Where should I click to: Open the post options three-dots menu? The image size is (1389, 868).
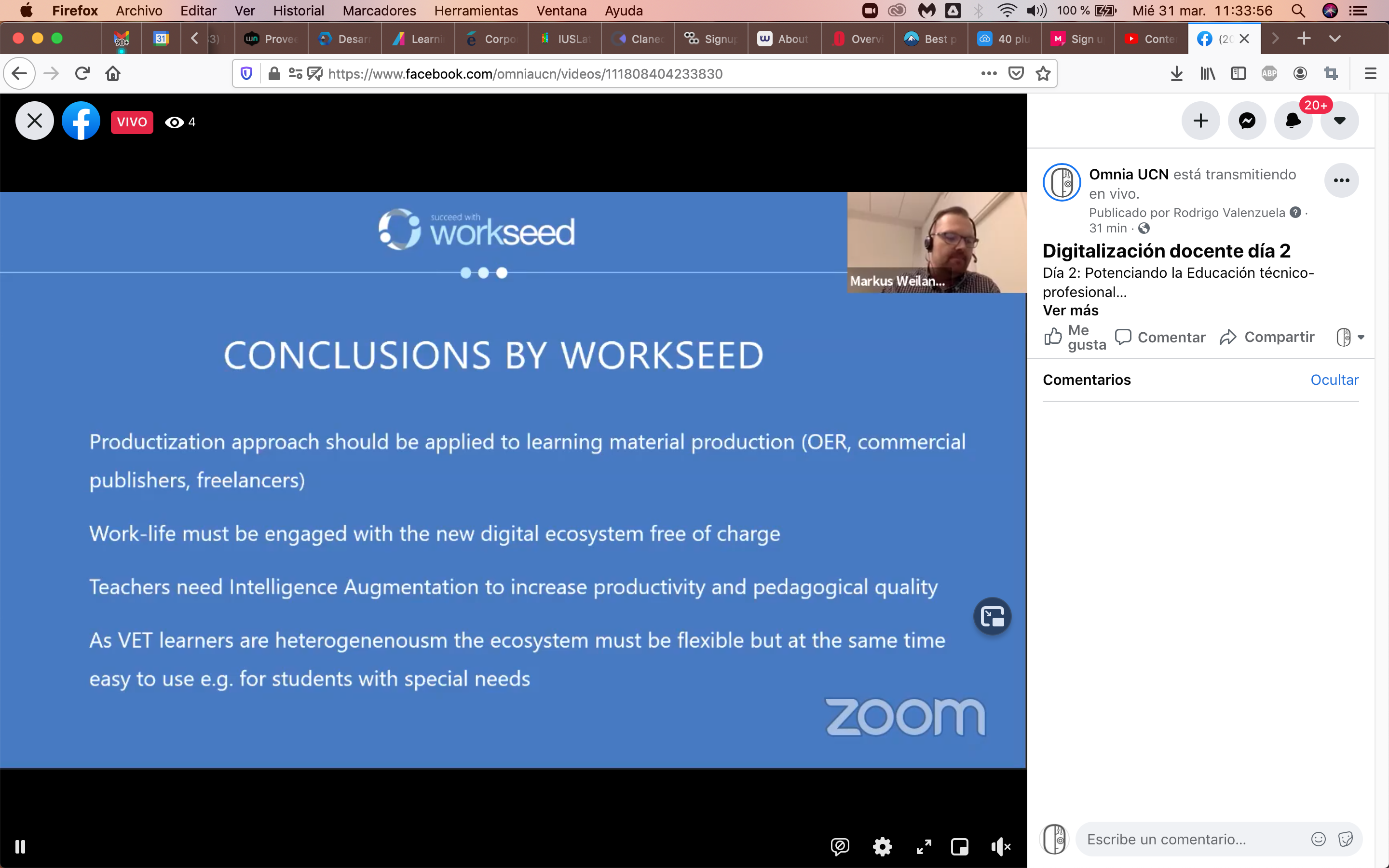point(1341,180)
